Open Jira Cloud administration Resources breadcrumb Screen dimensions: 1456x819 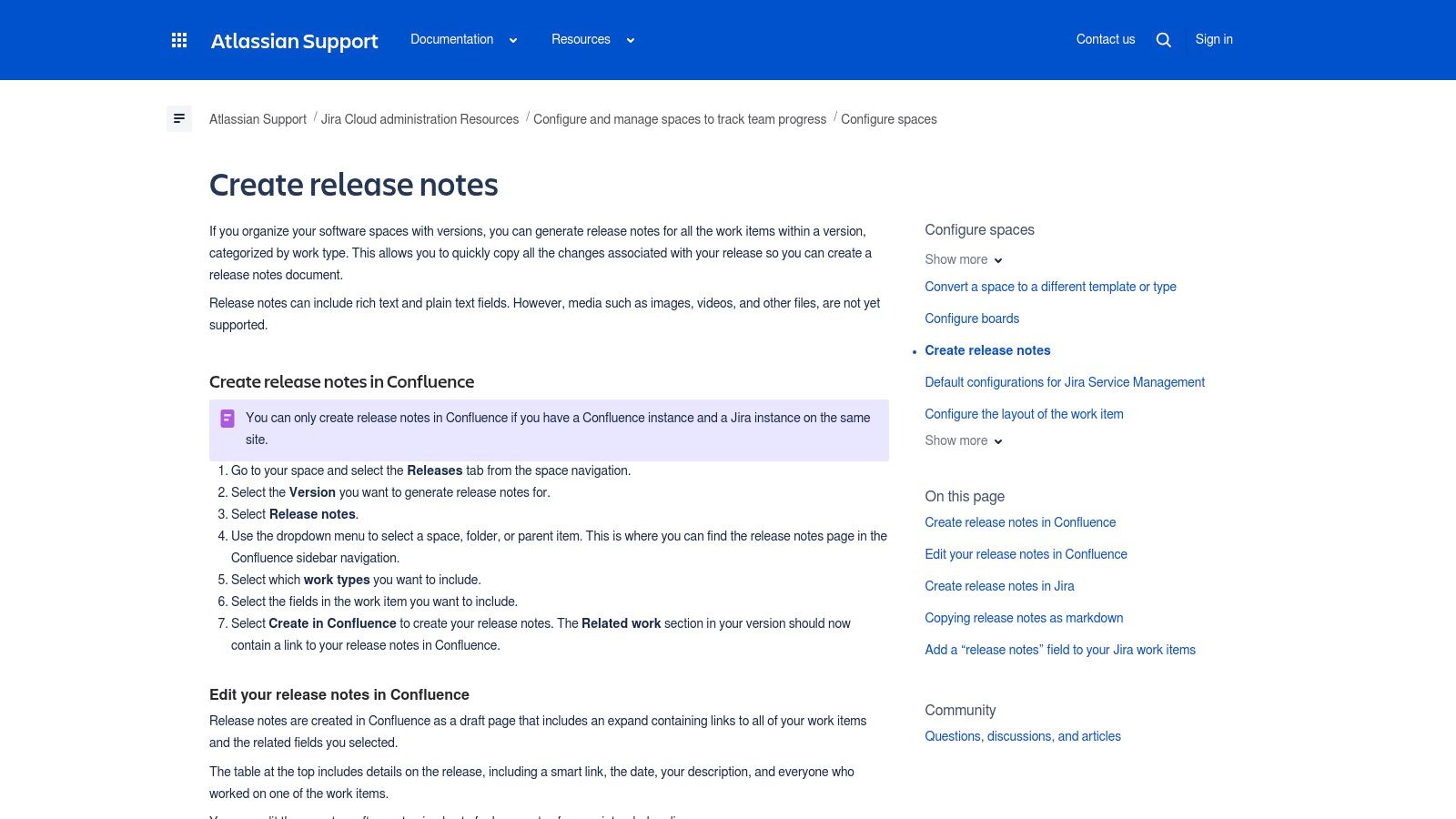[420, 119]
